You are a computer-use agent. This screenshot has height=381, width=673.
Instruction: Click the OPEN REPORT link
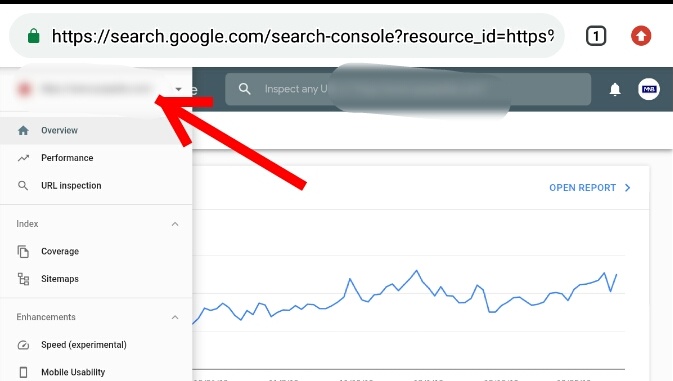coord(590,188)
